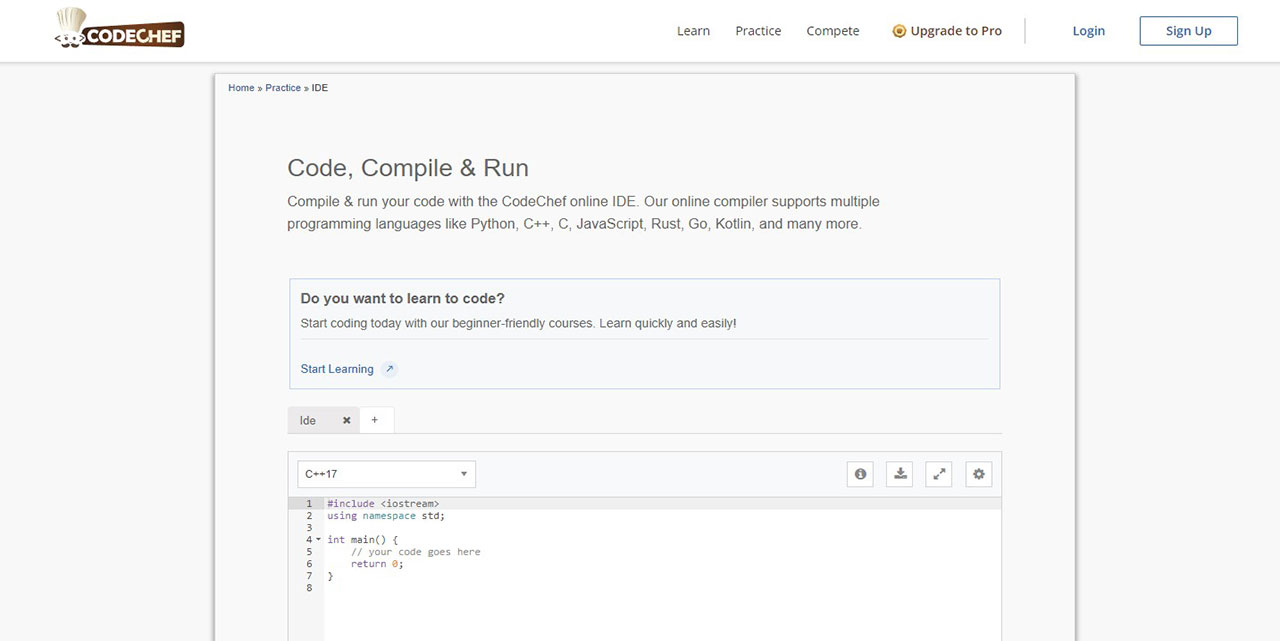Image resolution: width=1280 pixels, height=641 pixels.
Task: Open the Learn menu
Action: (x=693, y=31)
